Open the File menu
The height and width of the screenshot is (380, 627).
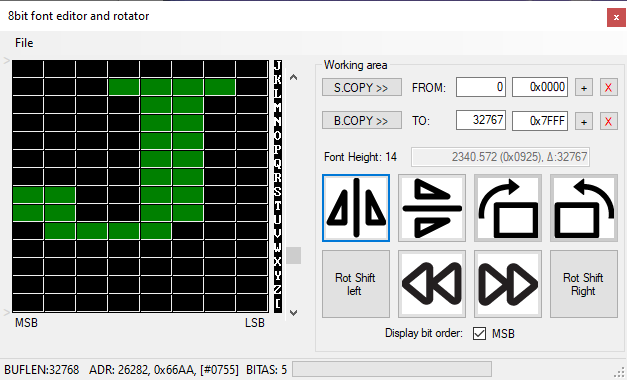[x=24, y=43]
